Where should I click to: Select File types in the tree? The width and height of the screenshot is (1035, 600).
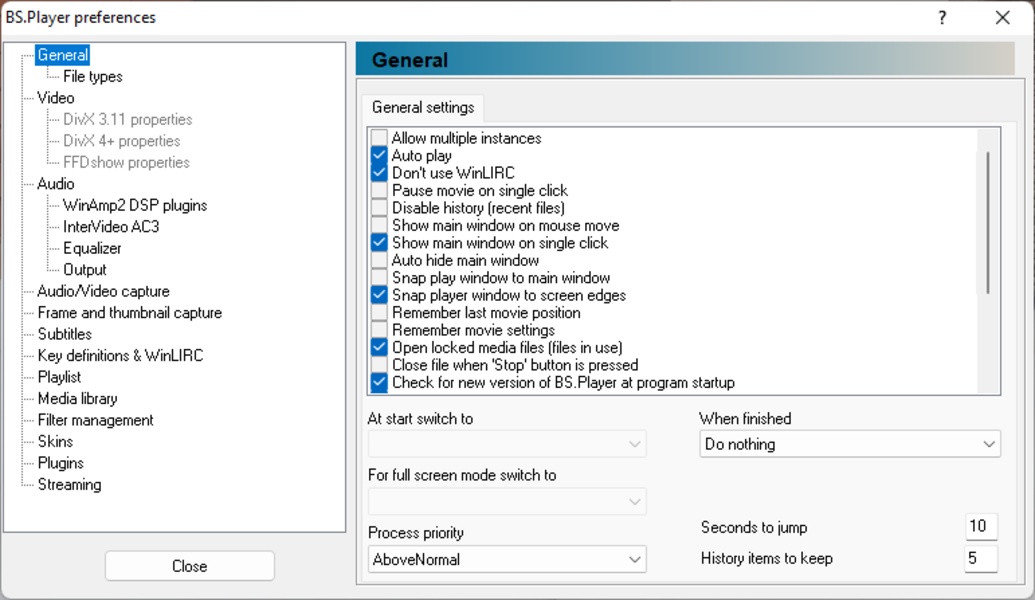[x=93, y=76]
